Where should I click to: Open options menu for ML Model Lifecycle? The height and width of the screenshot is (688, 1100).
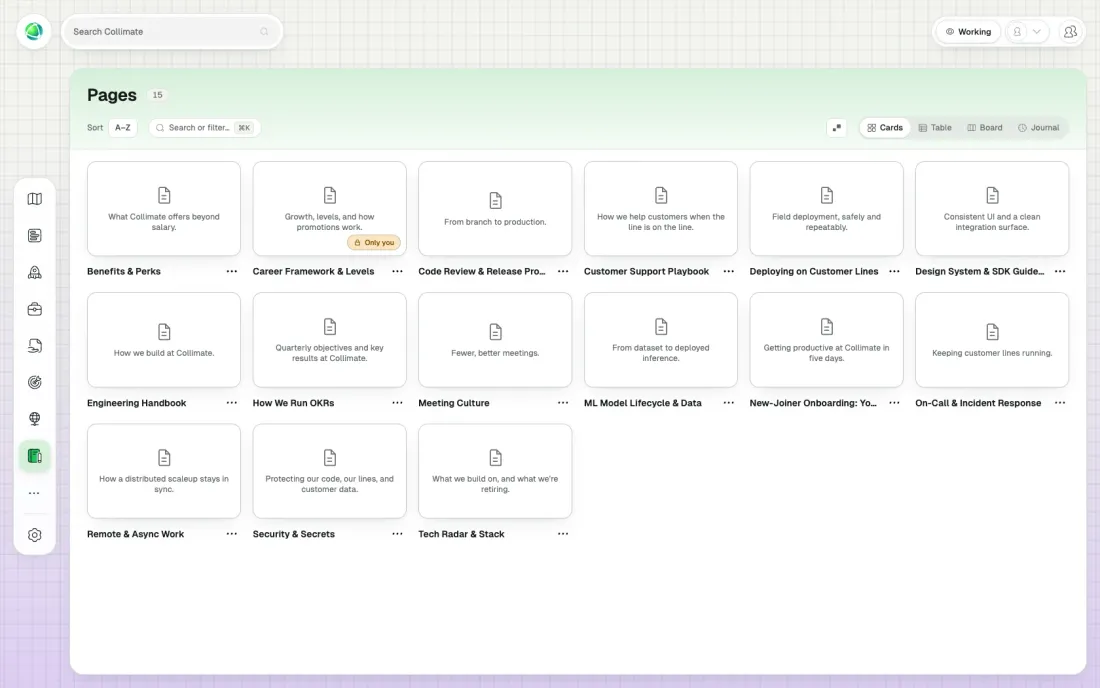[x=728, y=403]
